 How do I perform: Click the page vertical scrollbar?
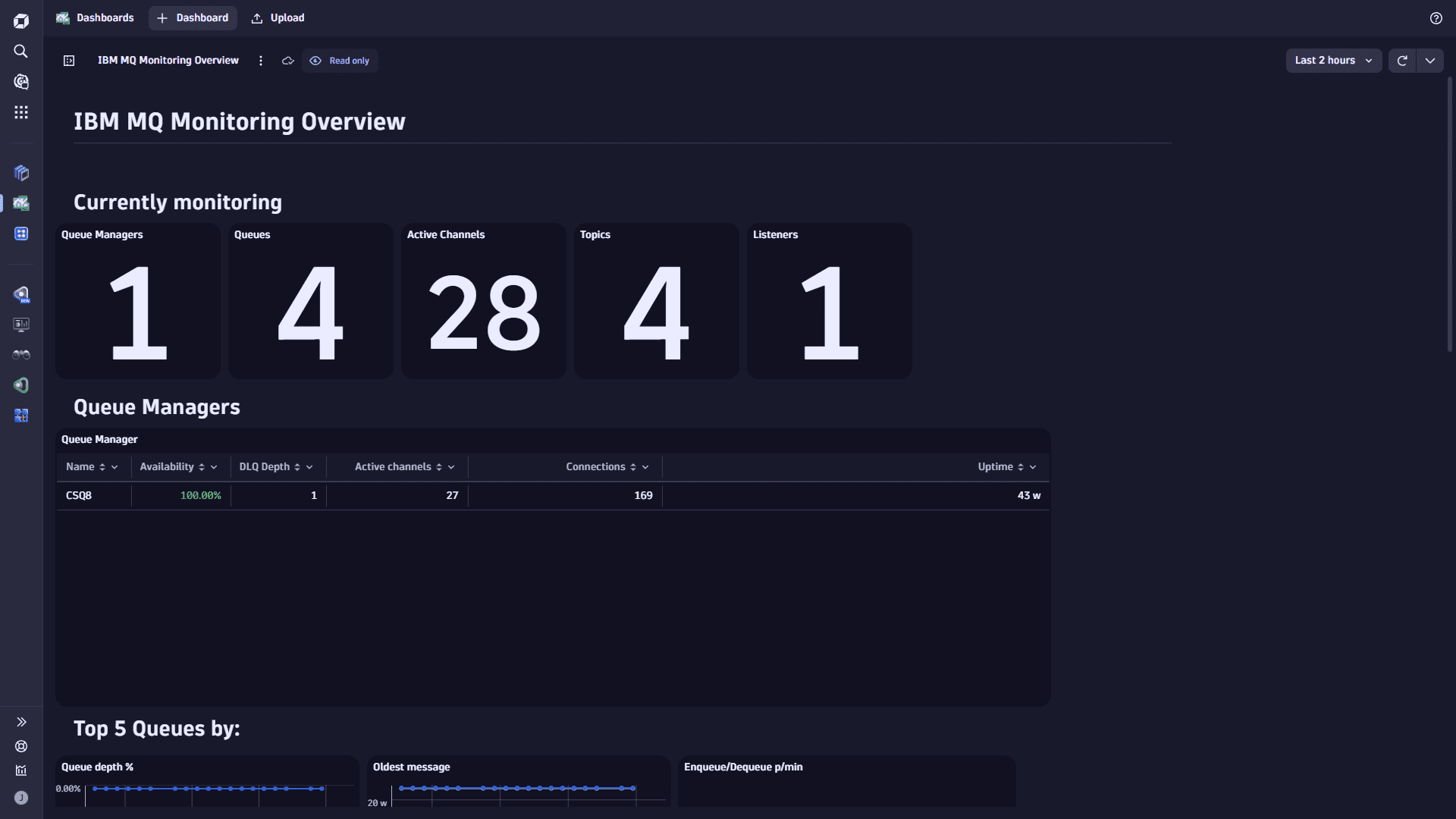point(1450,214)
